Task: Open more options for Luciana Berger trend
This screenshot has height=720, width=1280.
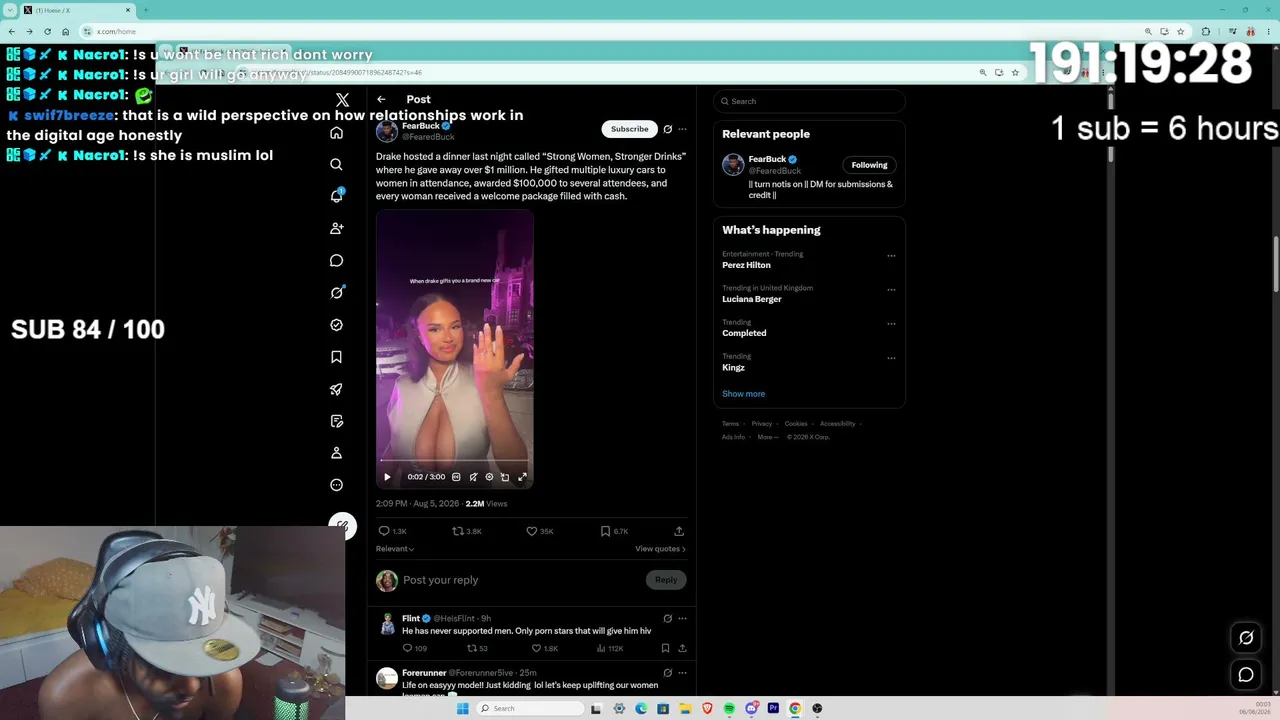Action: (x=891, y=290)
